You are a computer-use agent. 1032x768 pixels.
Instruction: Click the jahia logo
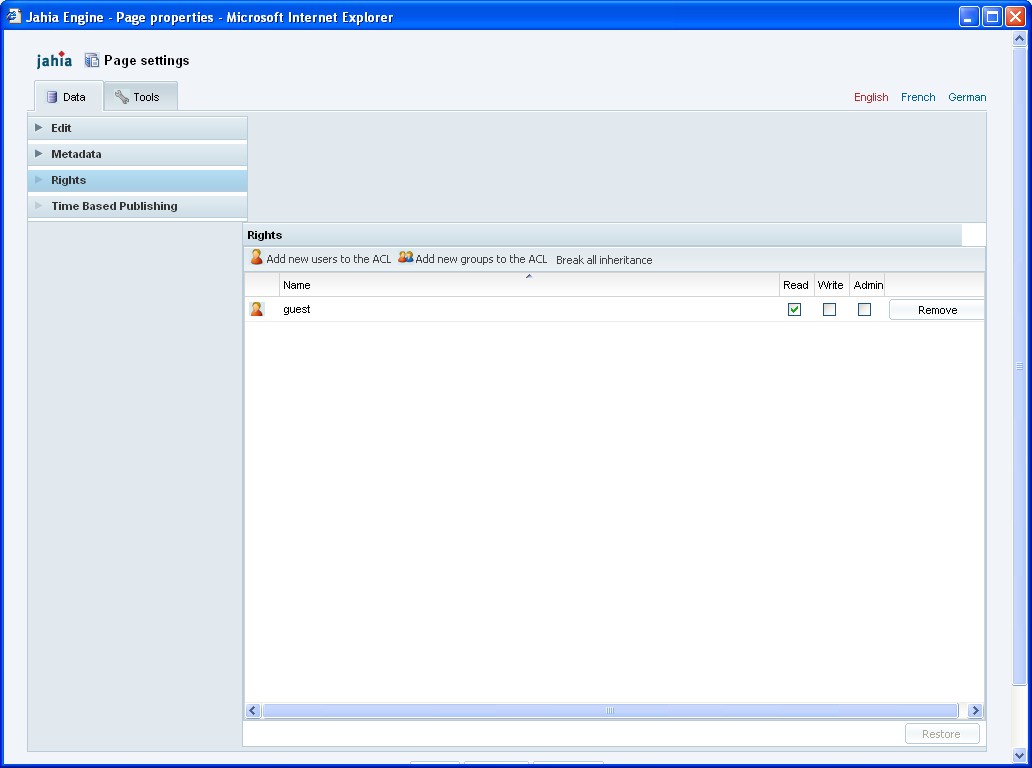54,60
